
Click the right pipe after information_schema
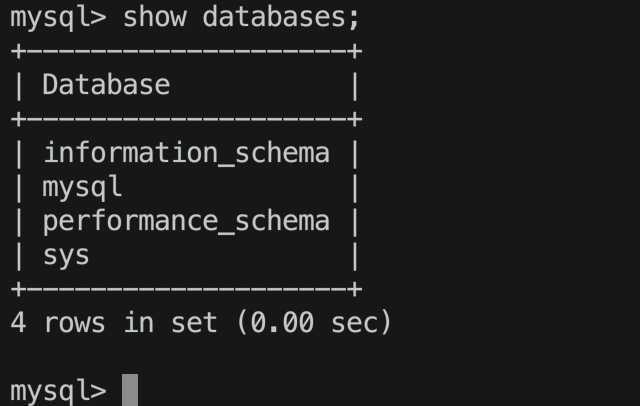(x=355, y=154)
